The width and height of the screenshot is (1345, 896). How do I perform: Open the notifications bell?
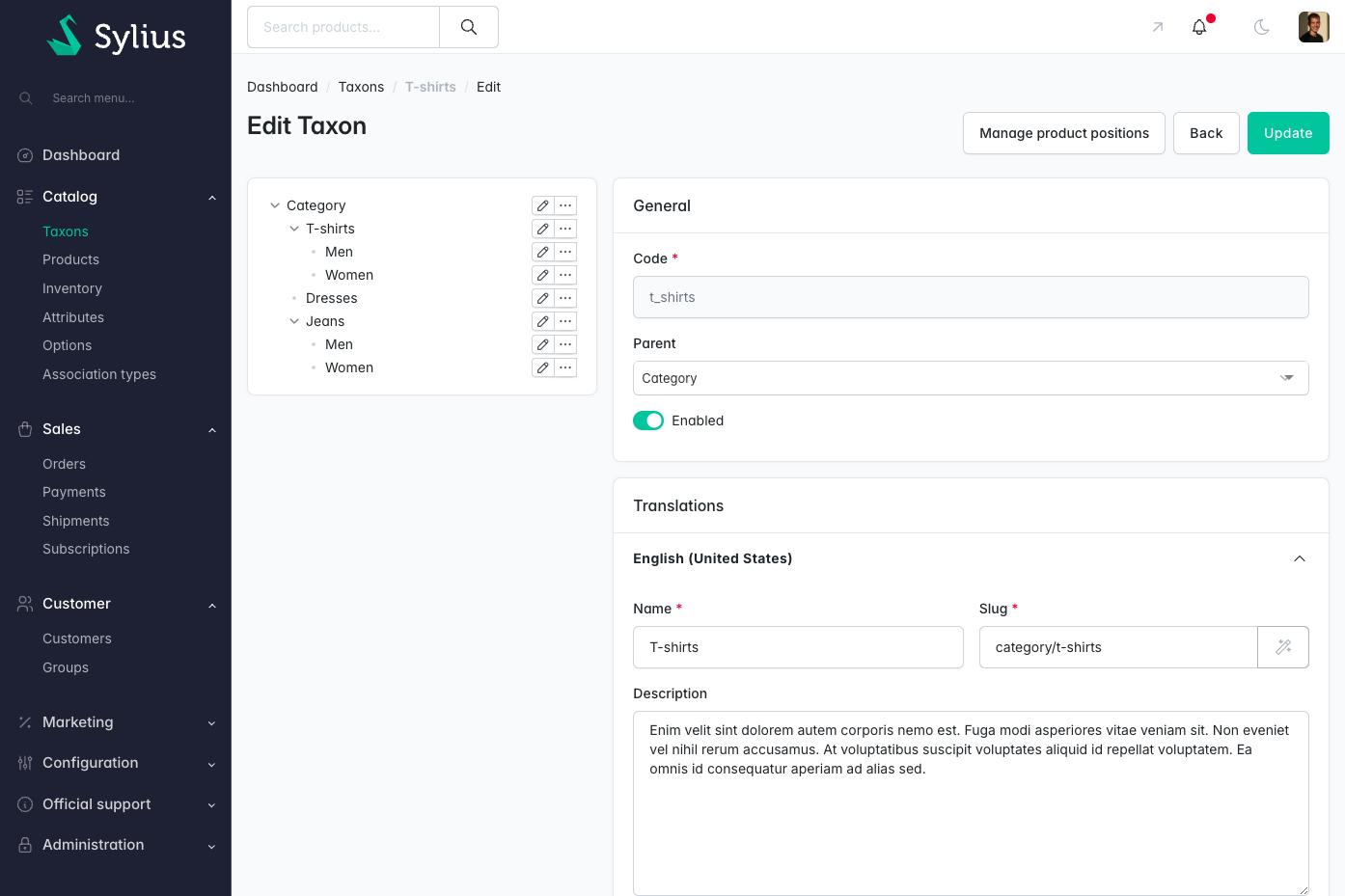tap(1199, 27)
